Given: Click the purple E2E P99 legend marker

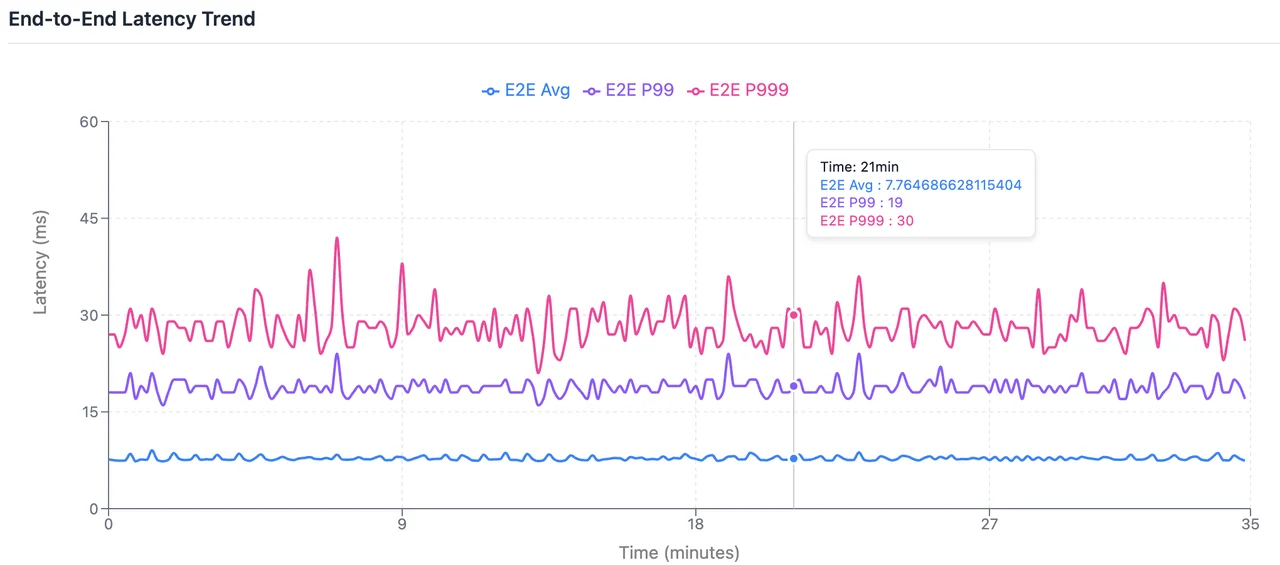Looking at the screenshot, I should click(x=592, y=90).
